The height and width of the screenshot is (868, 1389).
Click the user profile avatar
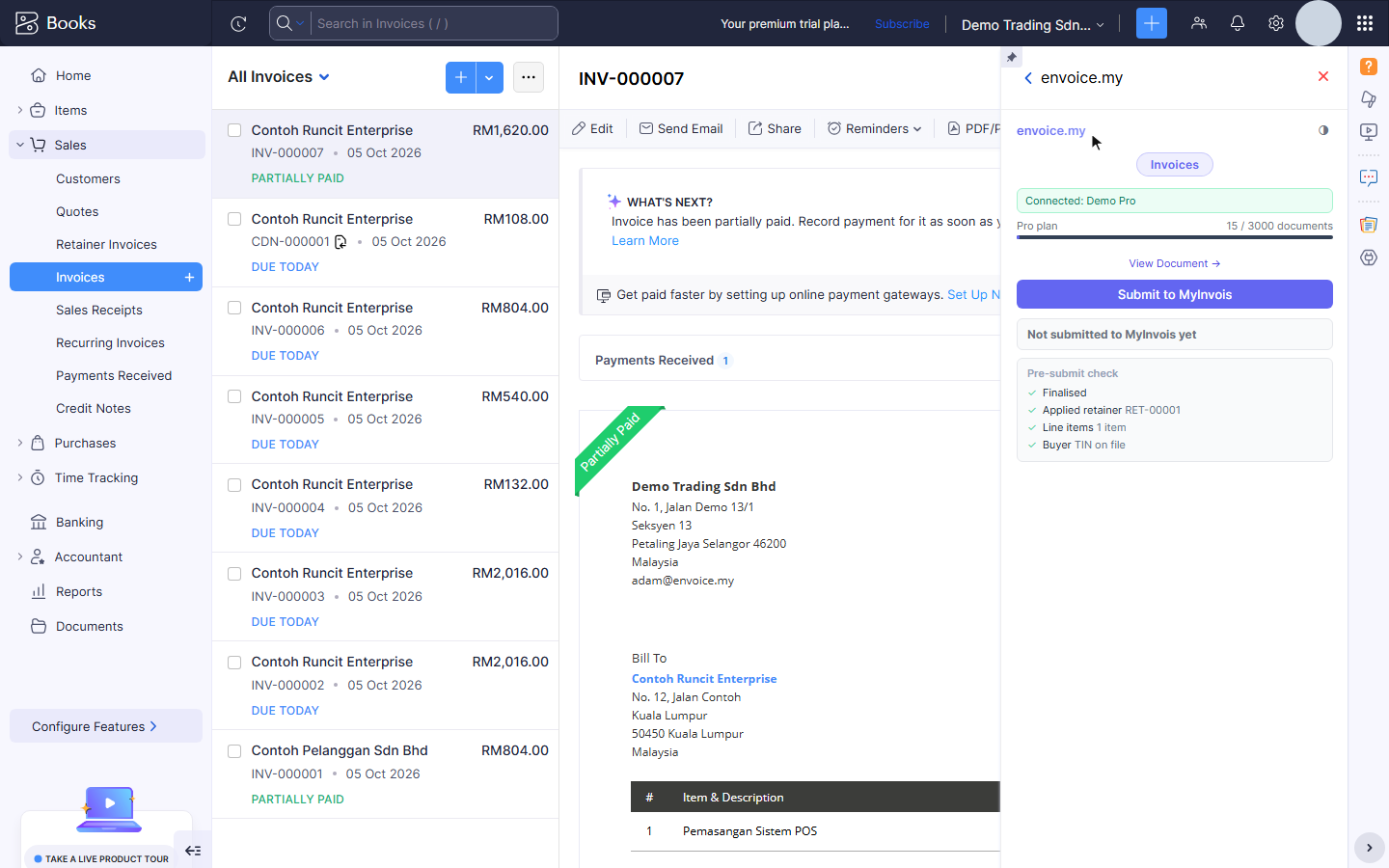coord(1319,23)
